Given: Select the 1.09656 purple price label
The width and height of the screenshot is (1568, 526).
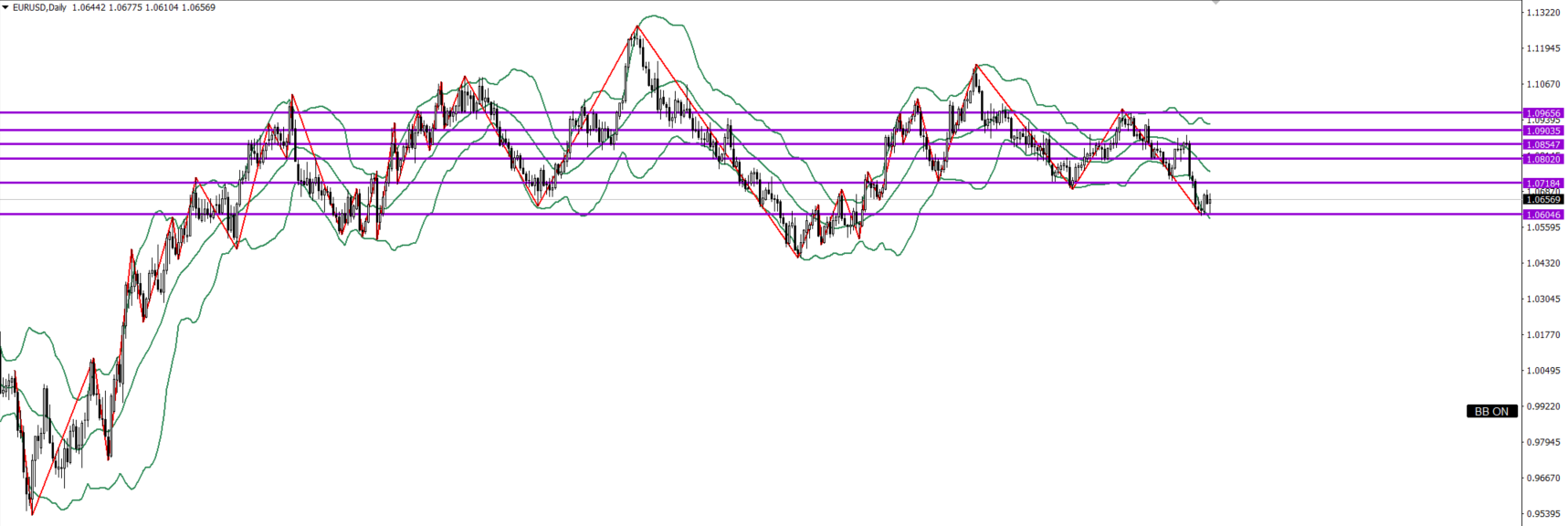Looking at the screenshot, I should pos(1542,113).
